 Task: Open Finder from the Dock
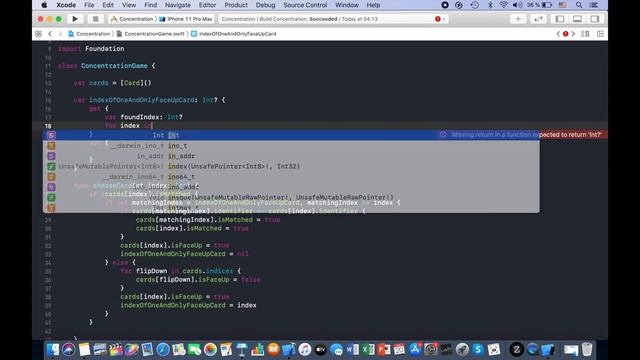click(x=53, y=349)
